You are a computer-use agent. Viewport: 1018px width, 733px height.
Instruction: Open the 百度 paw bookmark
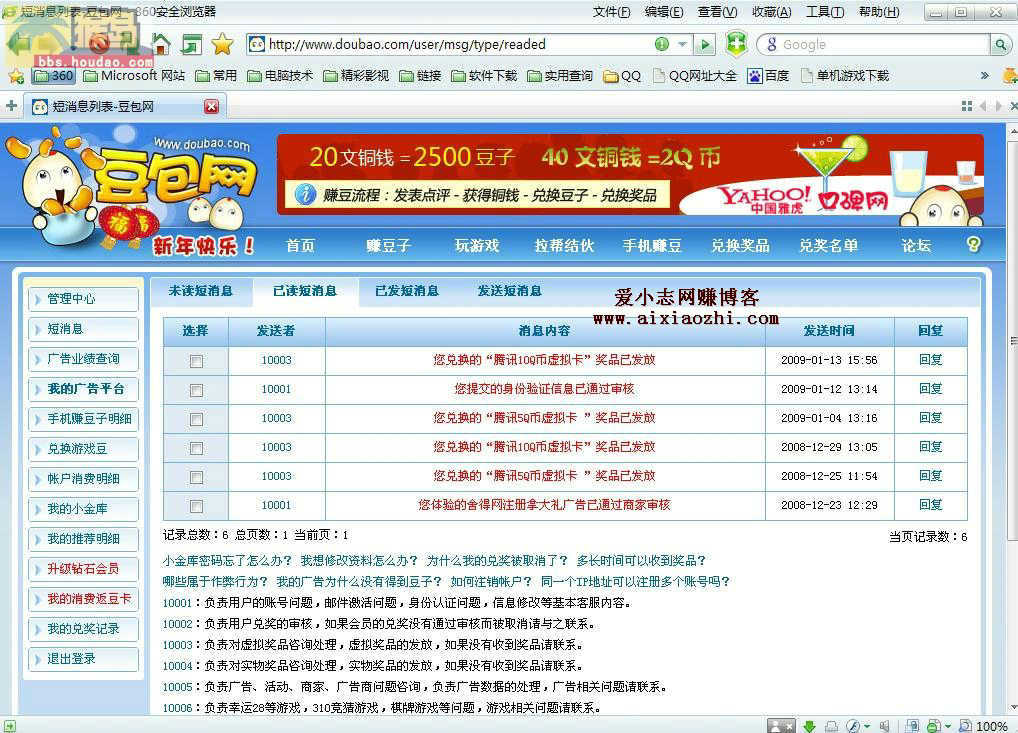[x=768, y=76]
